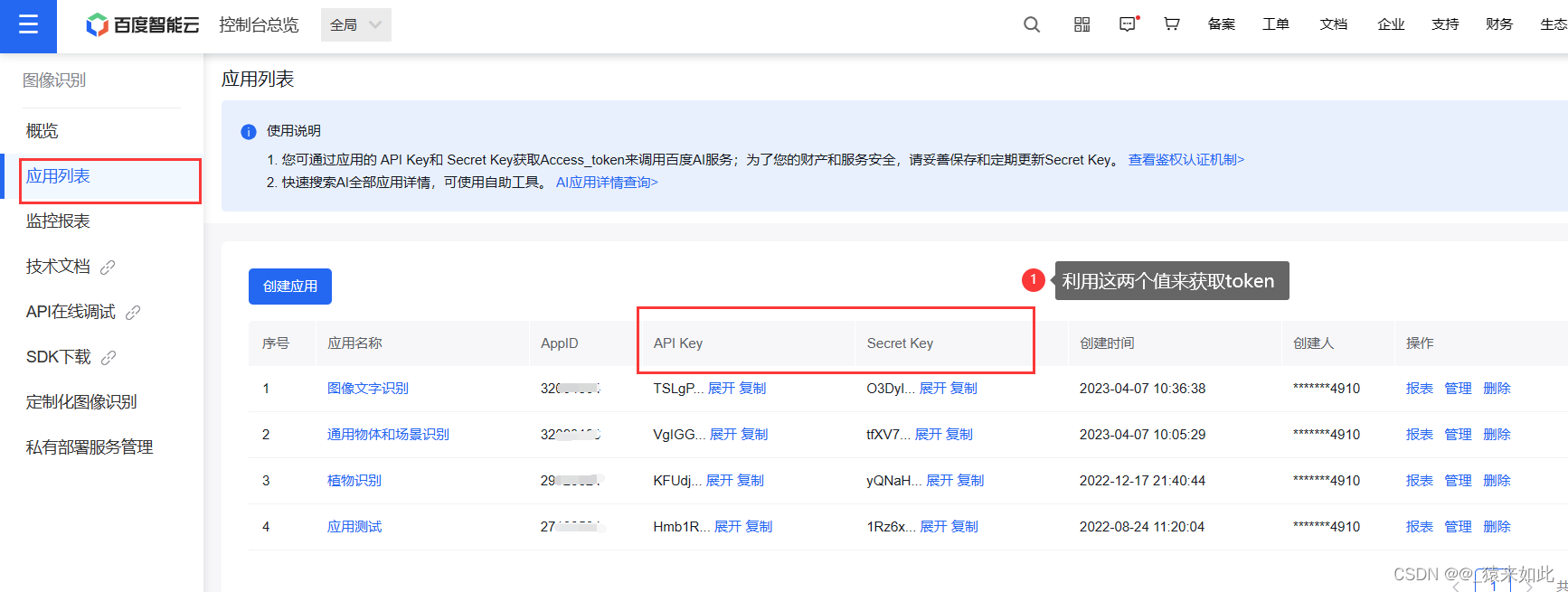The height and width of the screenshot is (592, 1568).
Task: Open the 工单 header menu
Action: point(1276,24)
